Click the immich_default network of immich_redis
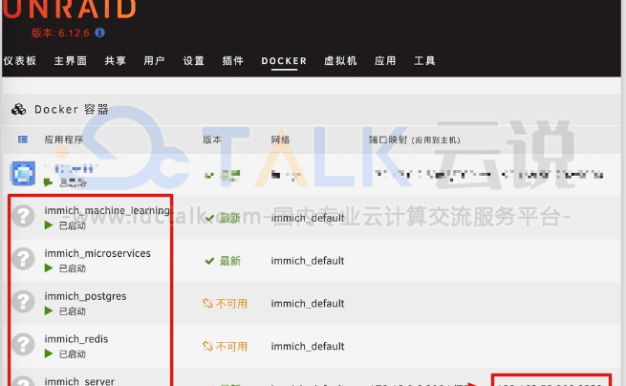 pos(307,346)
